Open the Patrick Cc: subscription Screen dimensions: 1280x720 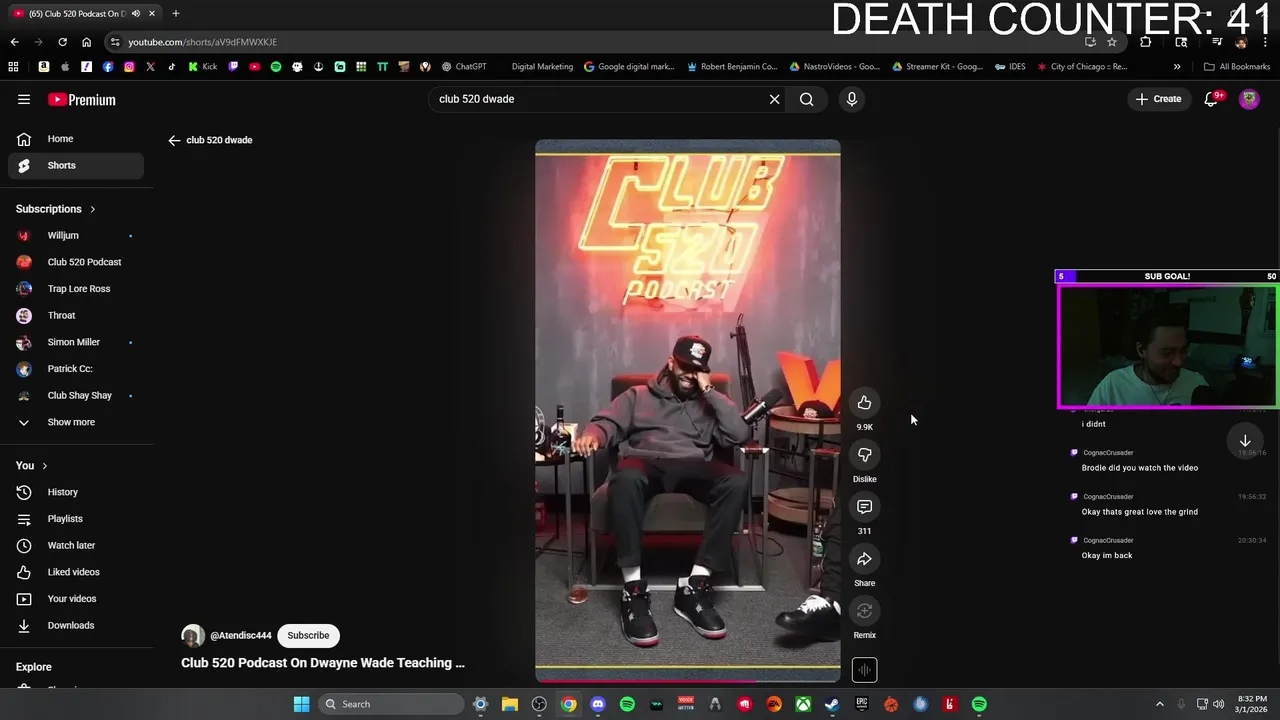click(x=76, y=369)
